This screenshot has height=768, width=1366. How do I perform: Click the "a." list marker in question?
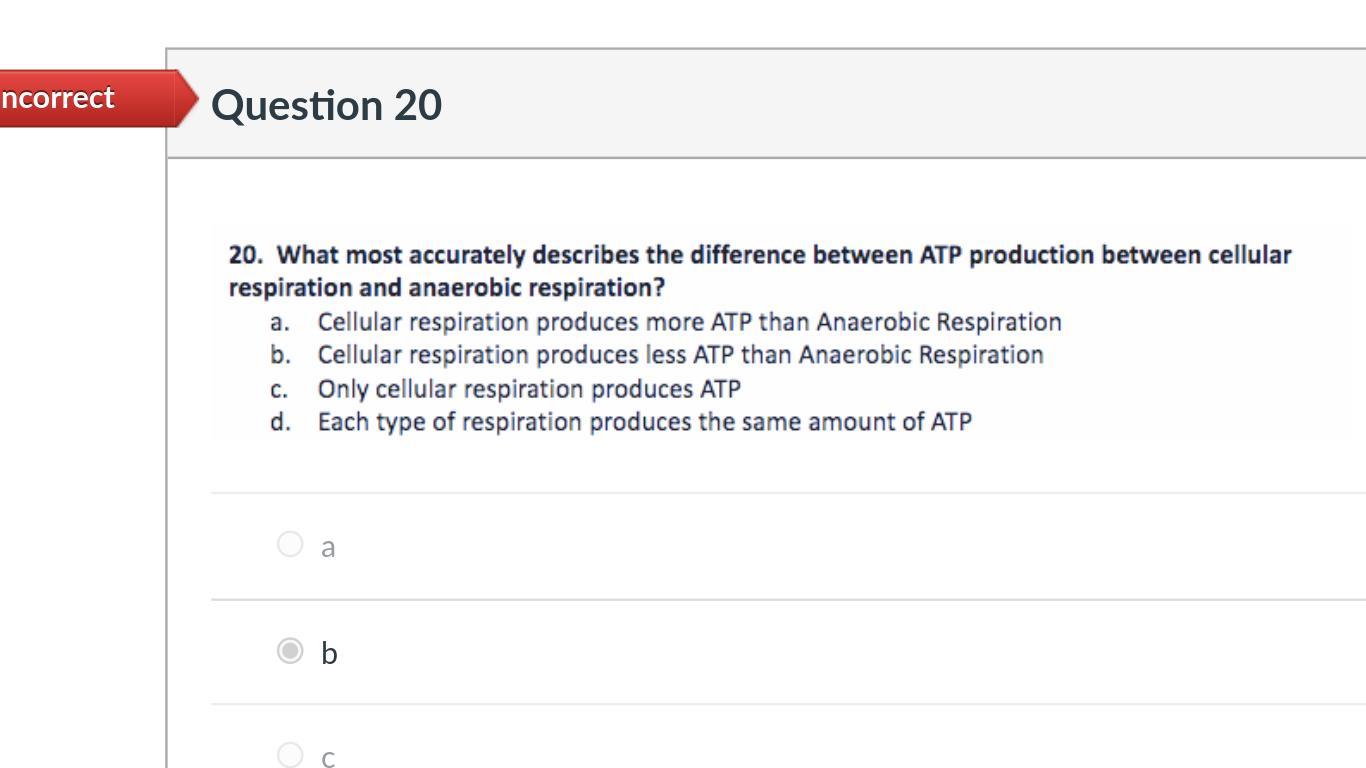280,322
